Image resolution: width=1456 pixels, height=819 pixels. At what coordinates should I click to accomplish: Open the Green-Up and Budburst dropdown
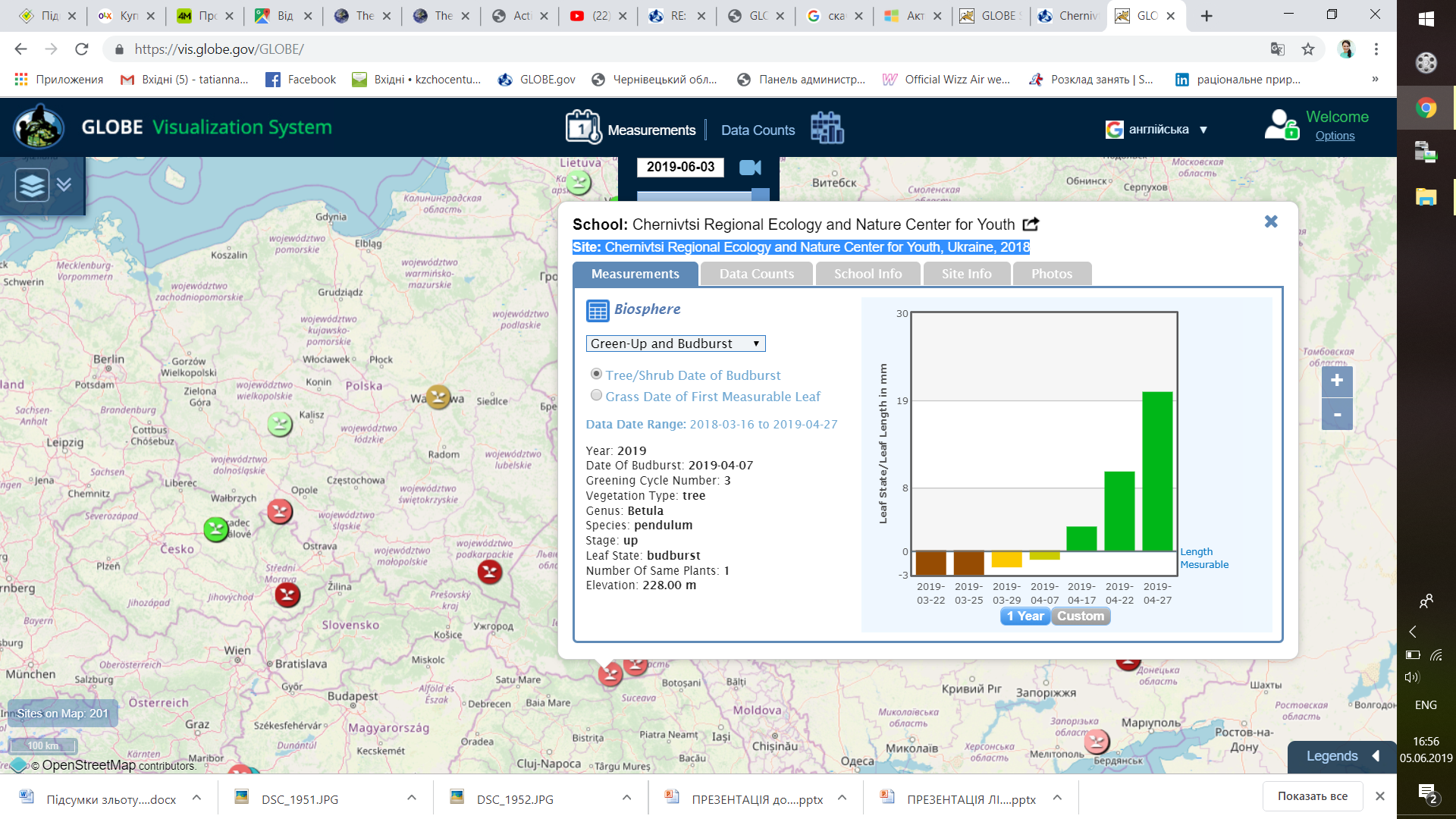click(x=675, y=344)
